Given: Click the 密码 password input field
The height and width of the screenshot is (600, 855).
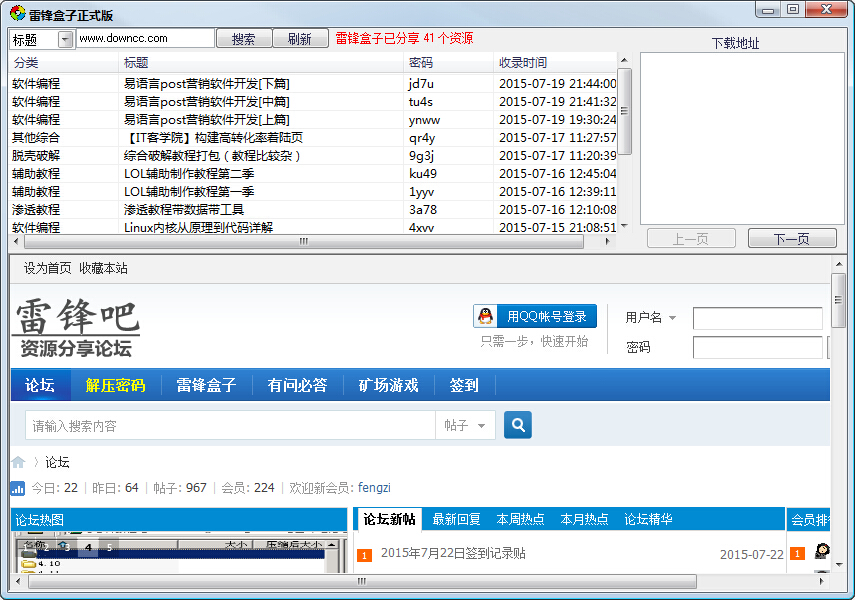Looking at the screenshot, I should coord(757,347).
